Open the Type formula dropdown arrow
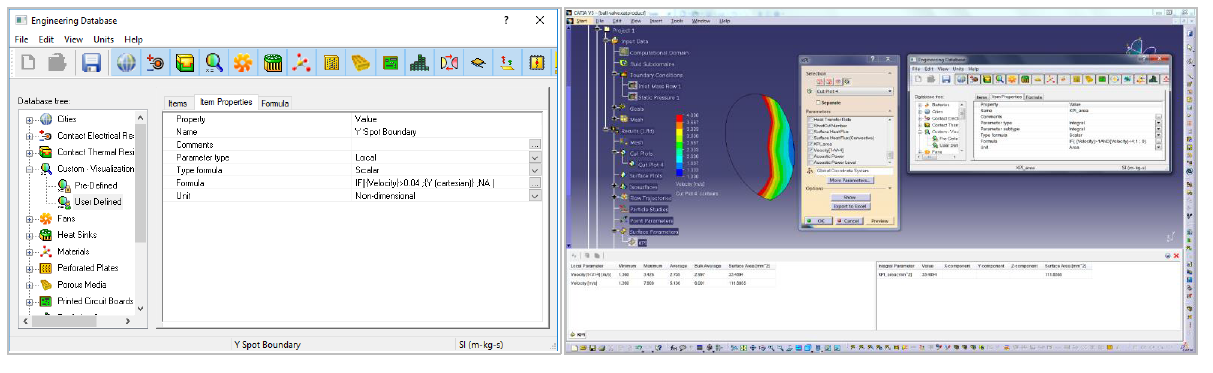 [x=535, y=171]
